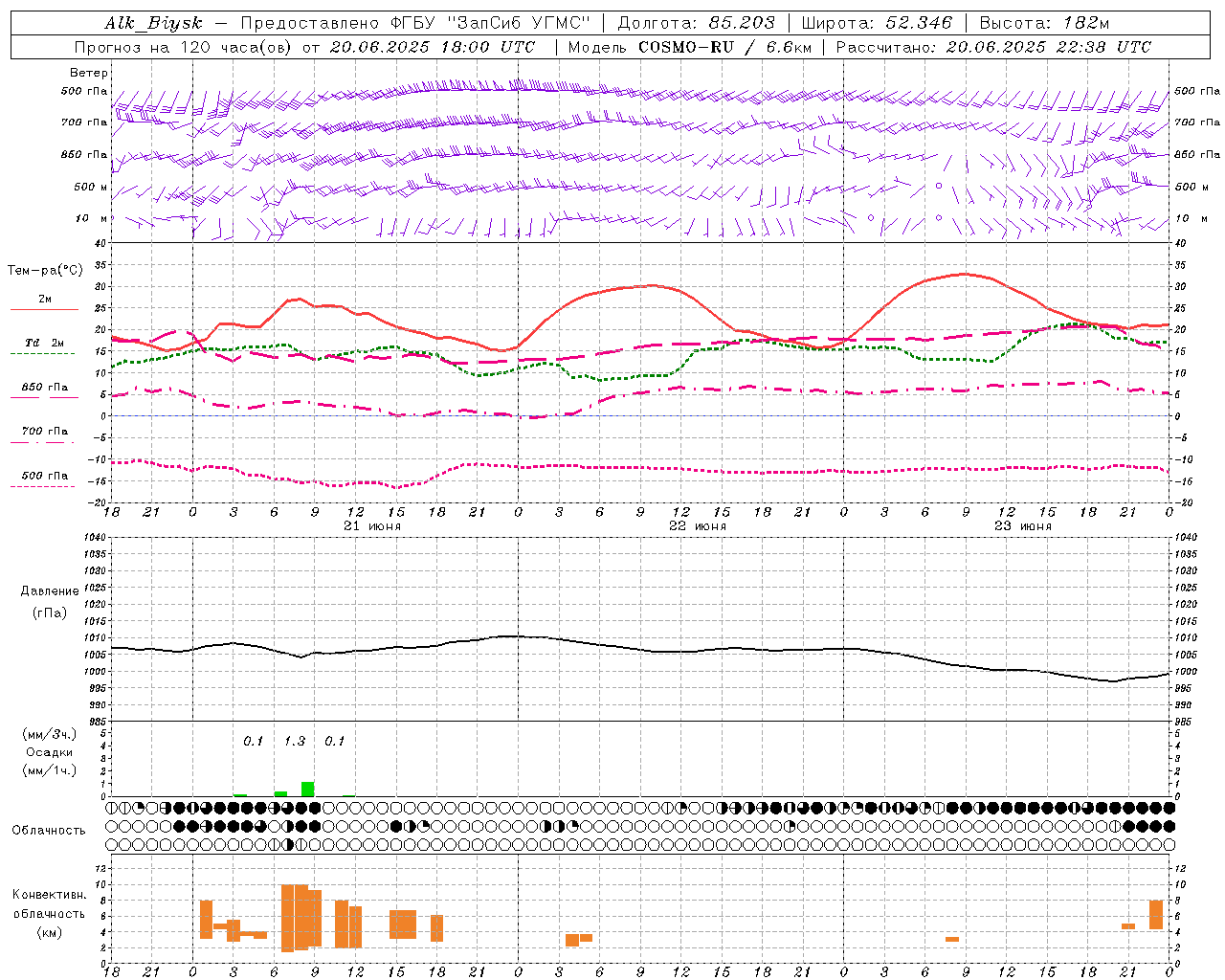This screenshot has width=1225, height=980.
Task: Click the elevation text Высота: 182м
Action: click(x=1044, y=23)
